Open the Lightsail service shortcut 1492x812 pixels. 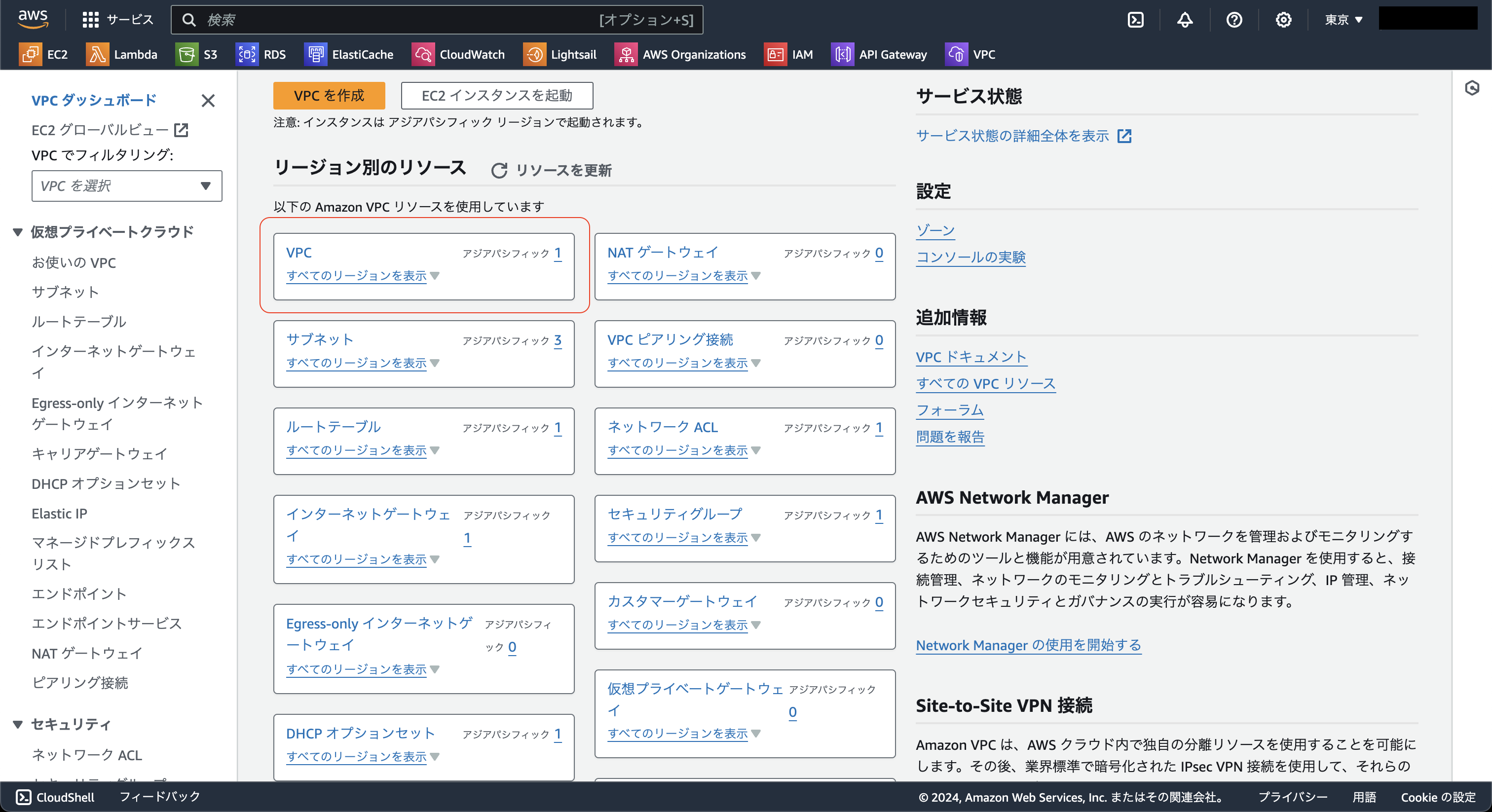click(559, 54)
